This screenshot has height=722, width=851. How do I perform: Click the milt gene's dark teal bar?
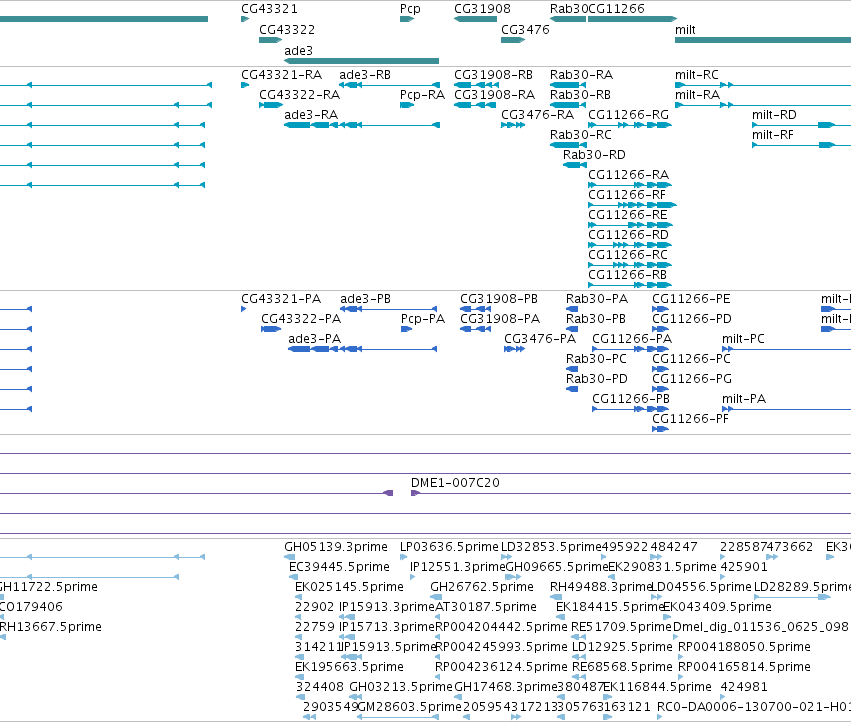pos(763,40)
